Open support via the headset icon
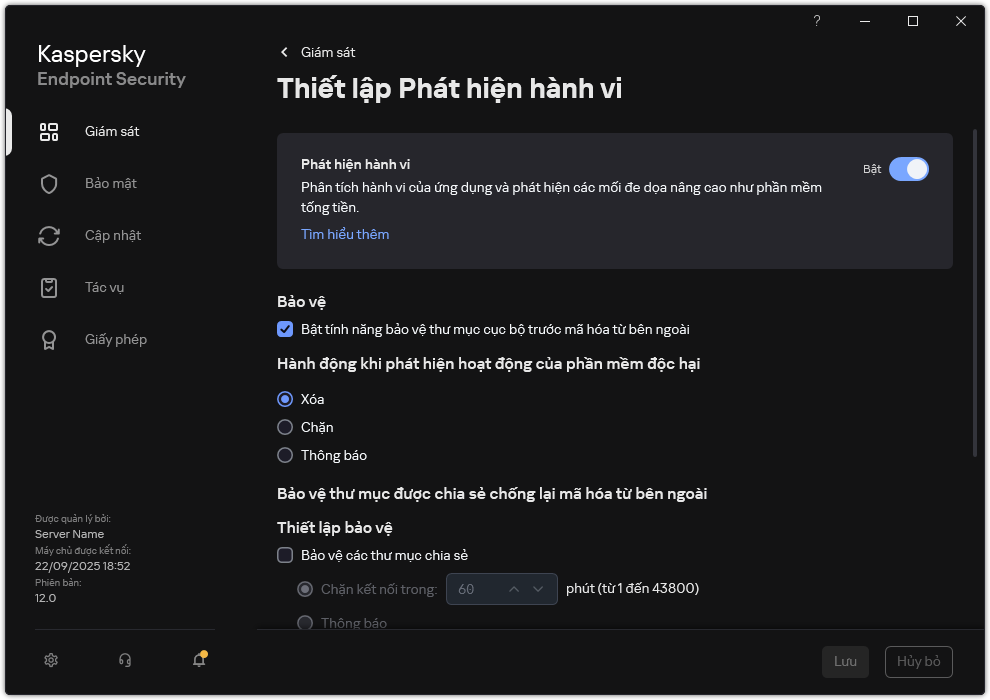The height and width of the screenshot is (700, 990). coord(125,660)
